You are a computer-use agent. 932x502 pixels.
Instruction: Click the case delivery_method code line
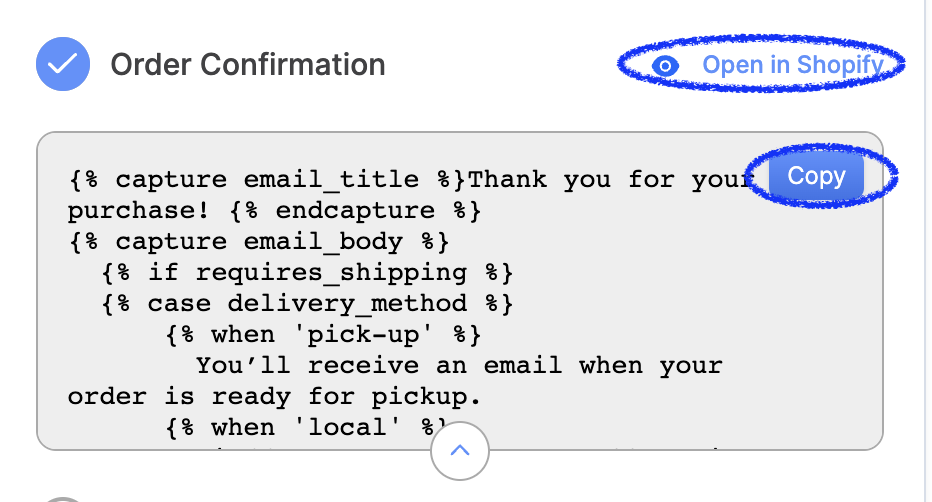(x=307, y=304)
